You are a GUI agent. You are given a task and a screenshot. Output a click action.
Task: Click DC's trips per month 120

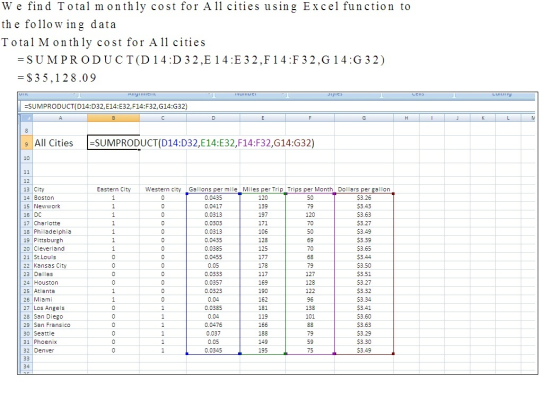tap(310, 215)
